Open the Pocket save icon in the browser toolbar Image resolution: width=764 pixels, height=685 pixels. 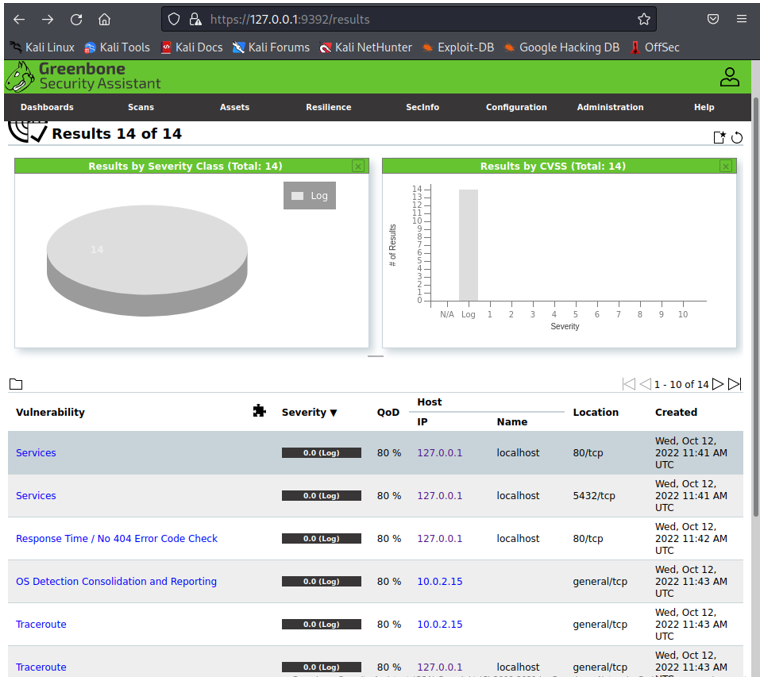713,19
